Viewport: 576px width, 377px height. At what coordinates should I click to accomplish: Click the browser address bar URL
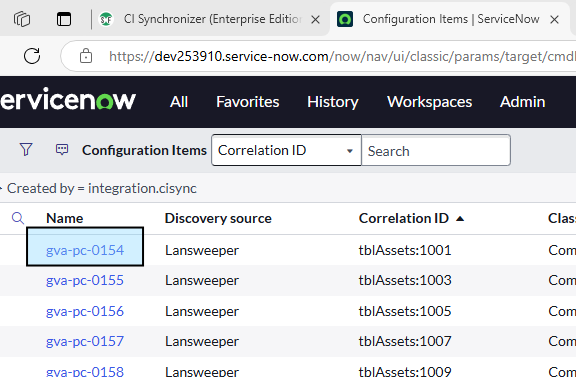(342, 56)
